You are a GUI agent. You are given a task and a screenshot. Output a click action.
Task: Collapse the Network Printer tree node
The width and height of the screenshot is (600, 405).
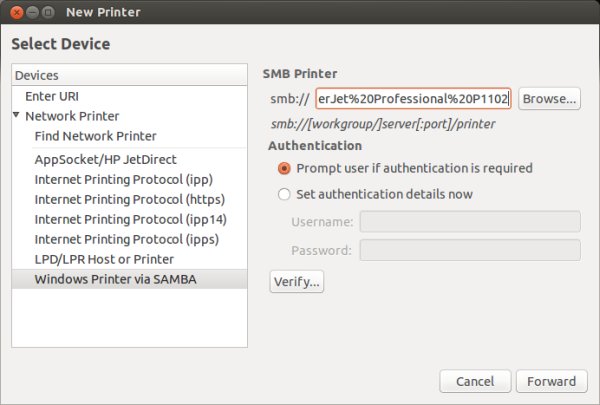17,115
